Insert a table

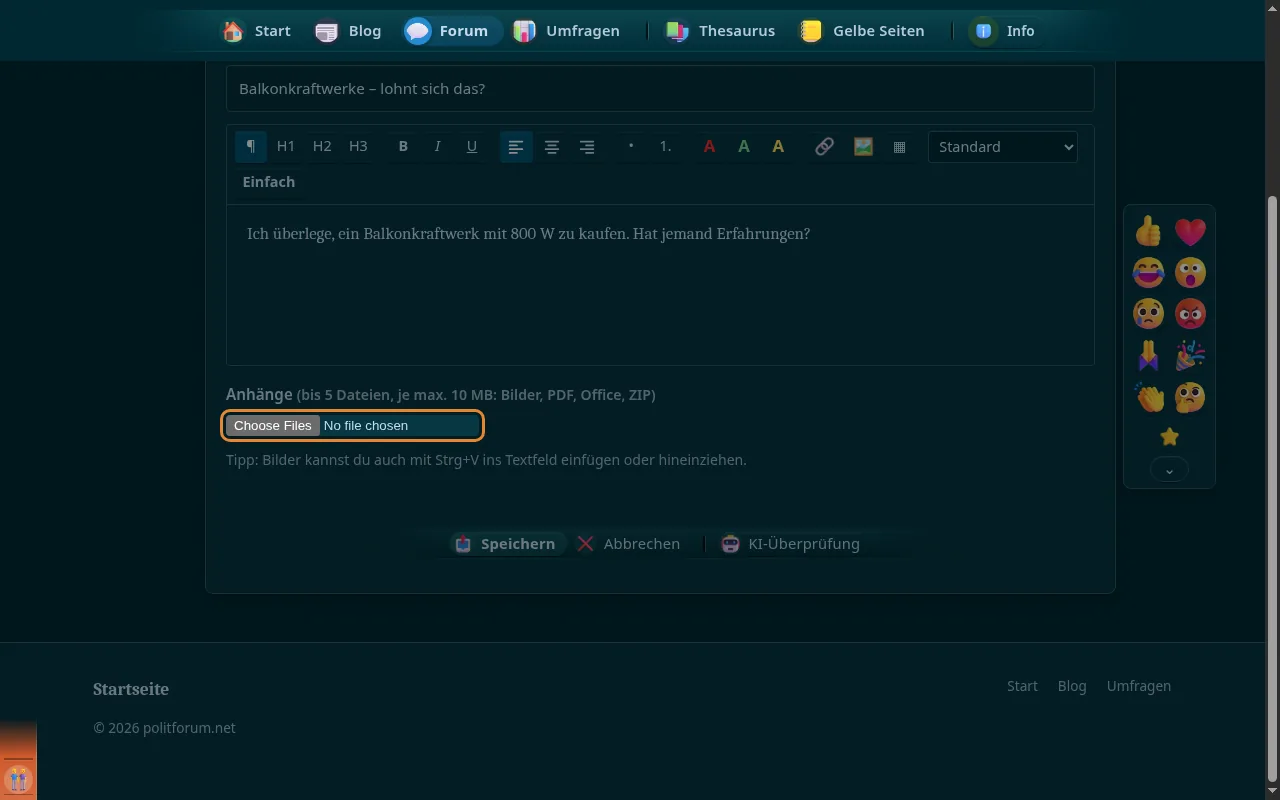(899, 146)
